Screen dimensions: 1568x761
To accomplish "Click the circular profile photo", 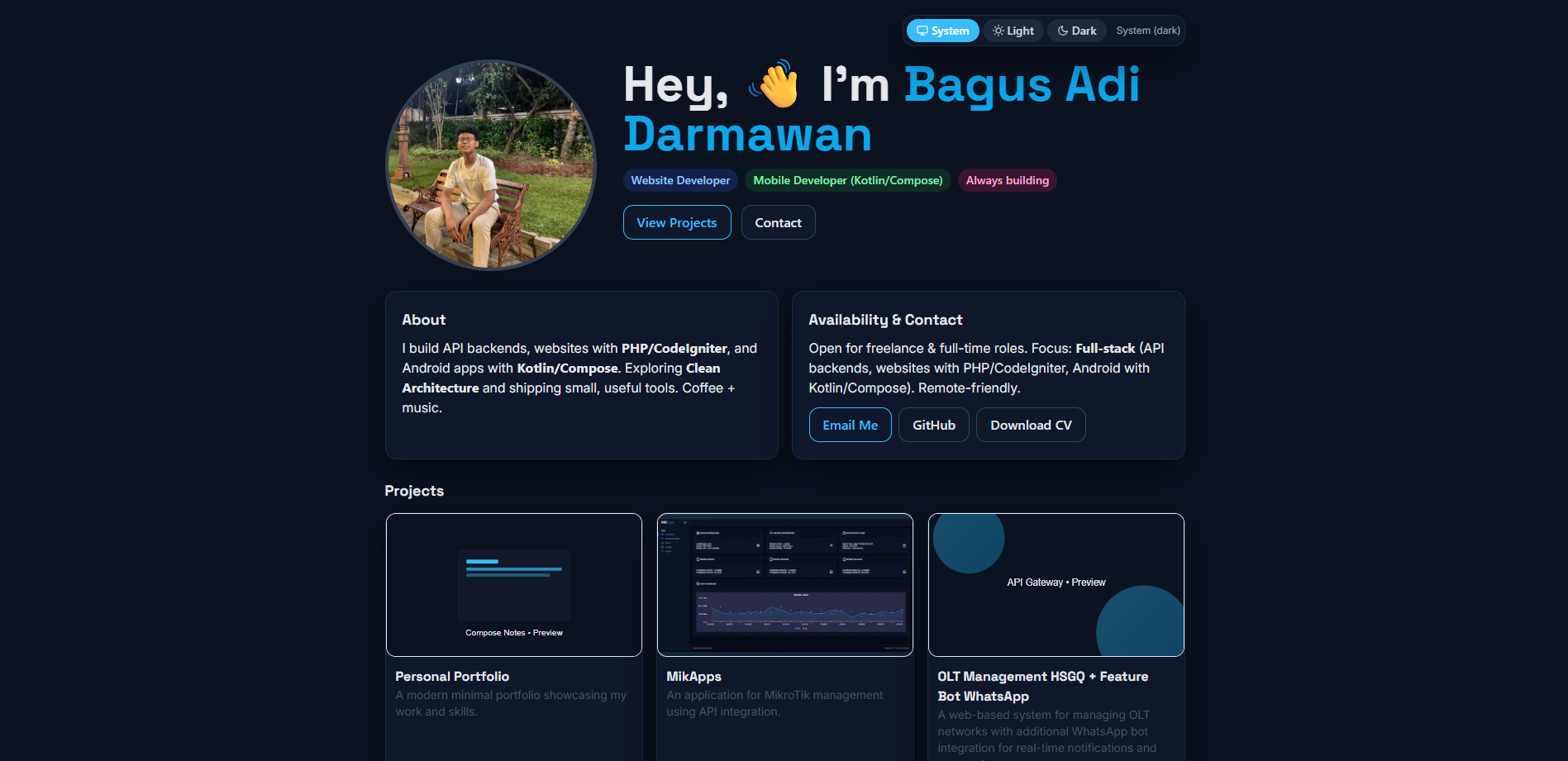I will [491, 164].
